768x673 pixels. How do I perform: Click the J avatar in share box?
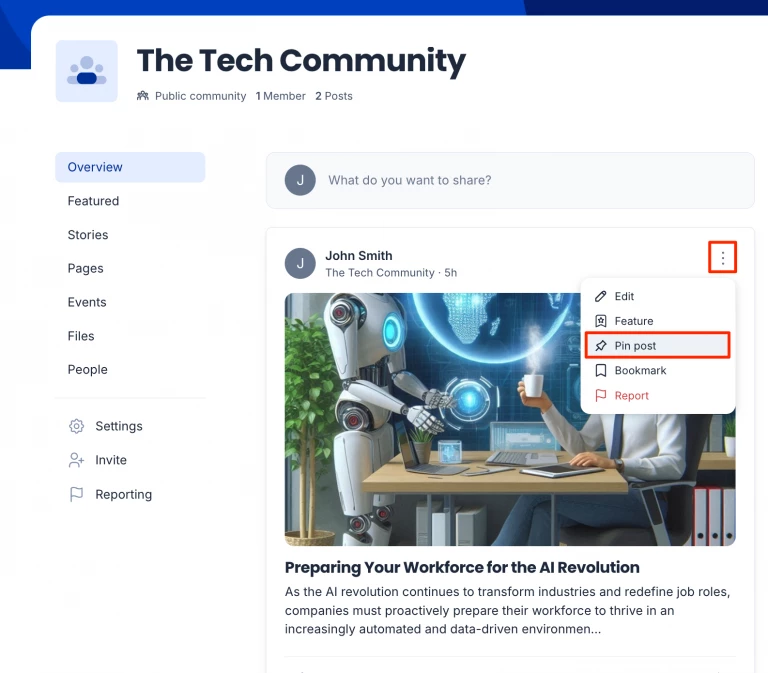(300, 180)
